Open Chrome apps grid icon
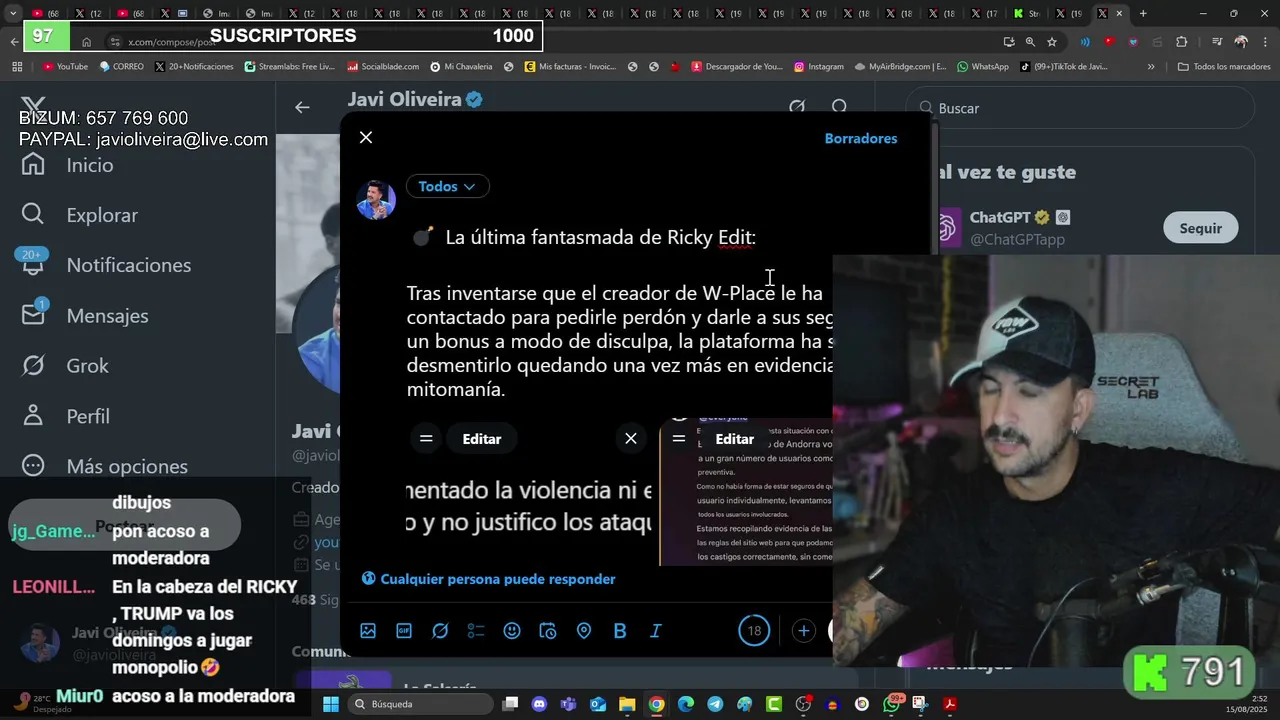The image size is (1280, 720). point(17,67)
